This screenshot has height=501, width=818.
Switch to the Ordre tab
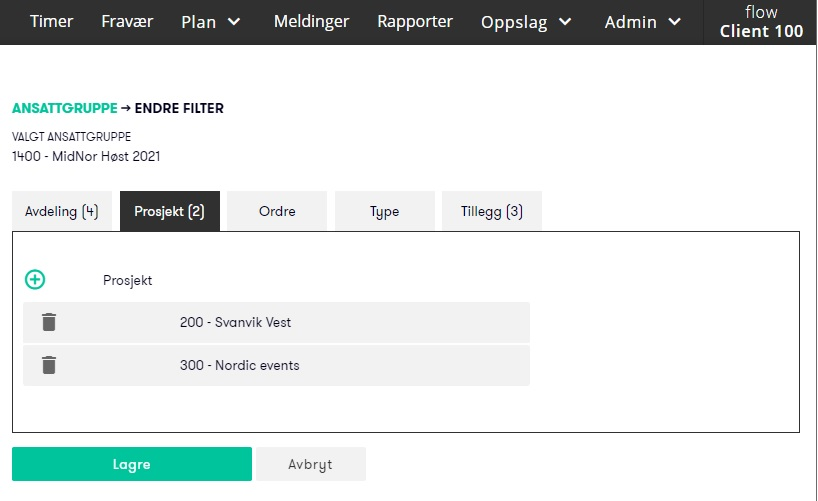(277, 212)
